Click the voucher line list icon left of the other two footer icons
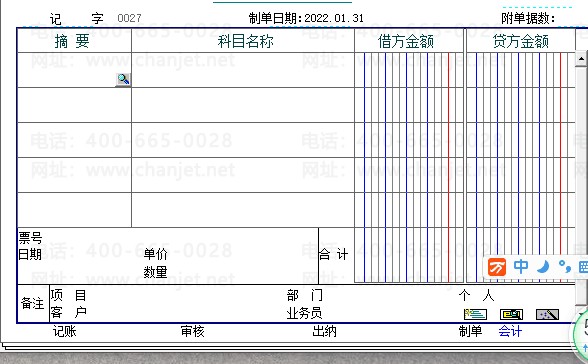The width and height of the screenshot is (588, 364). 475,314
